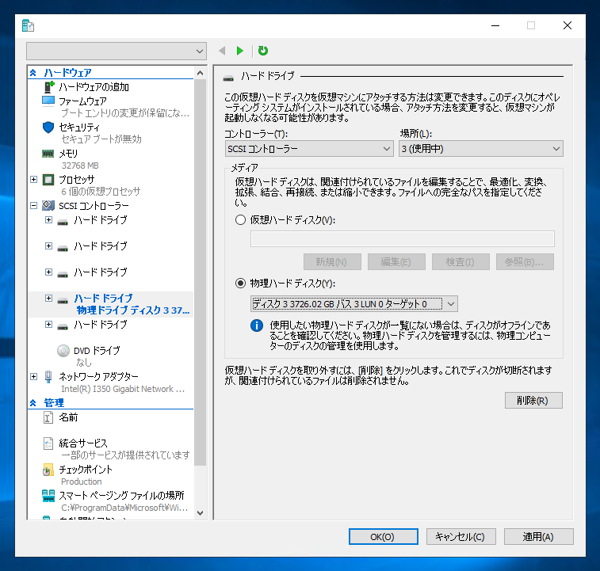This screenshot has width=600, height=571.
Task: Select DVD ドライブ in the tree
Action: click(96, 351)
